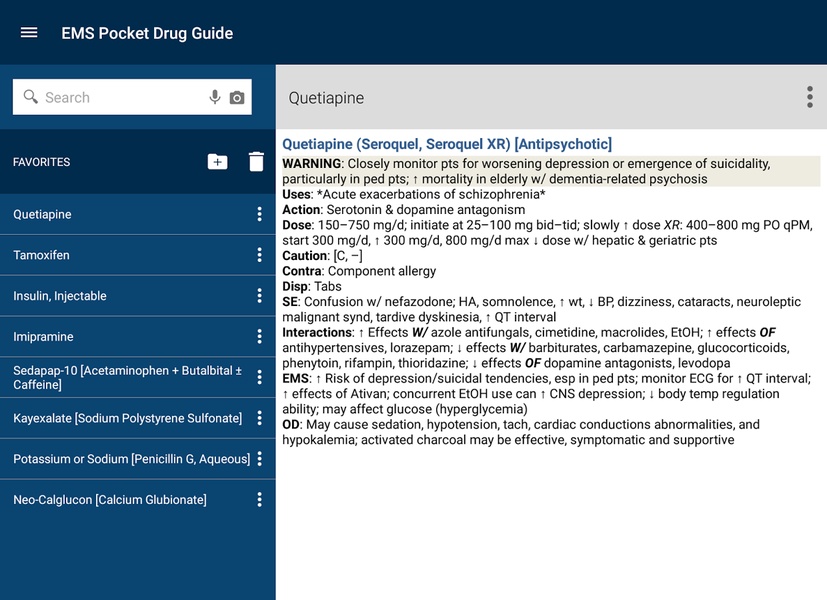Click the Quetiapine (Seroquel, Seroquel XR) heading
This screenshot has width=827, height=600.
click(447, 144)
